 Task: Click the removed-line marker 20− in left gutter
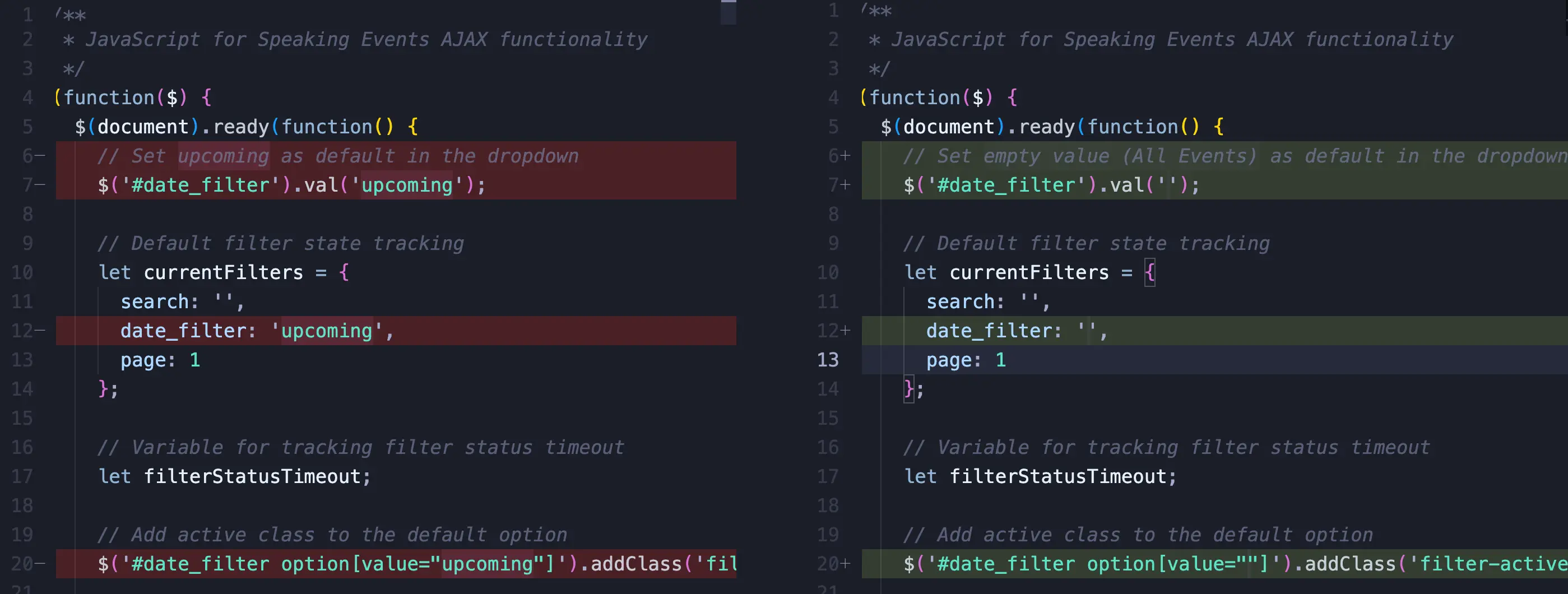28,564
